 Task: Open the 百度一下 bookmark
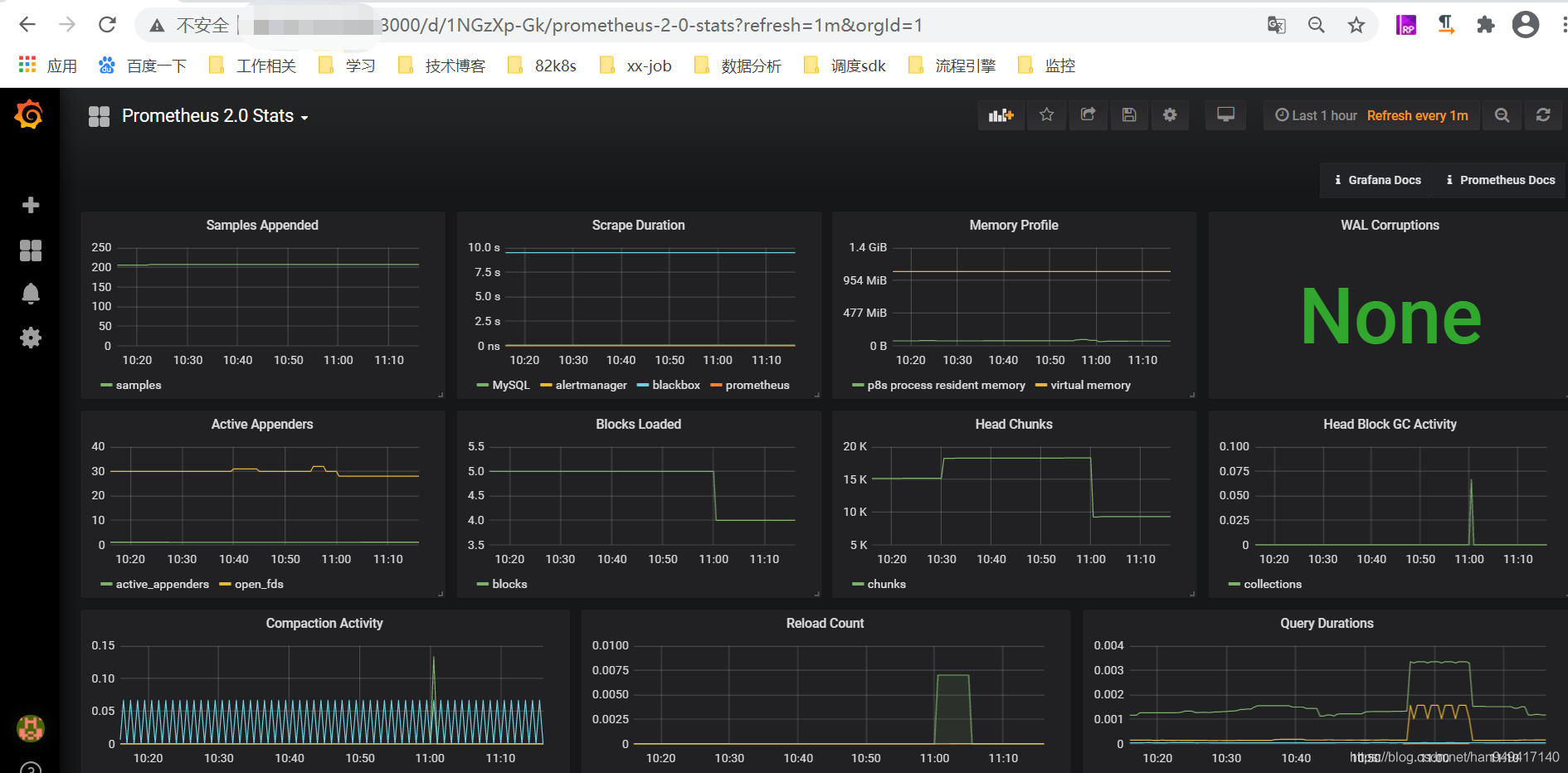coord(143,66)
